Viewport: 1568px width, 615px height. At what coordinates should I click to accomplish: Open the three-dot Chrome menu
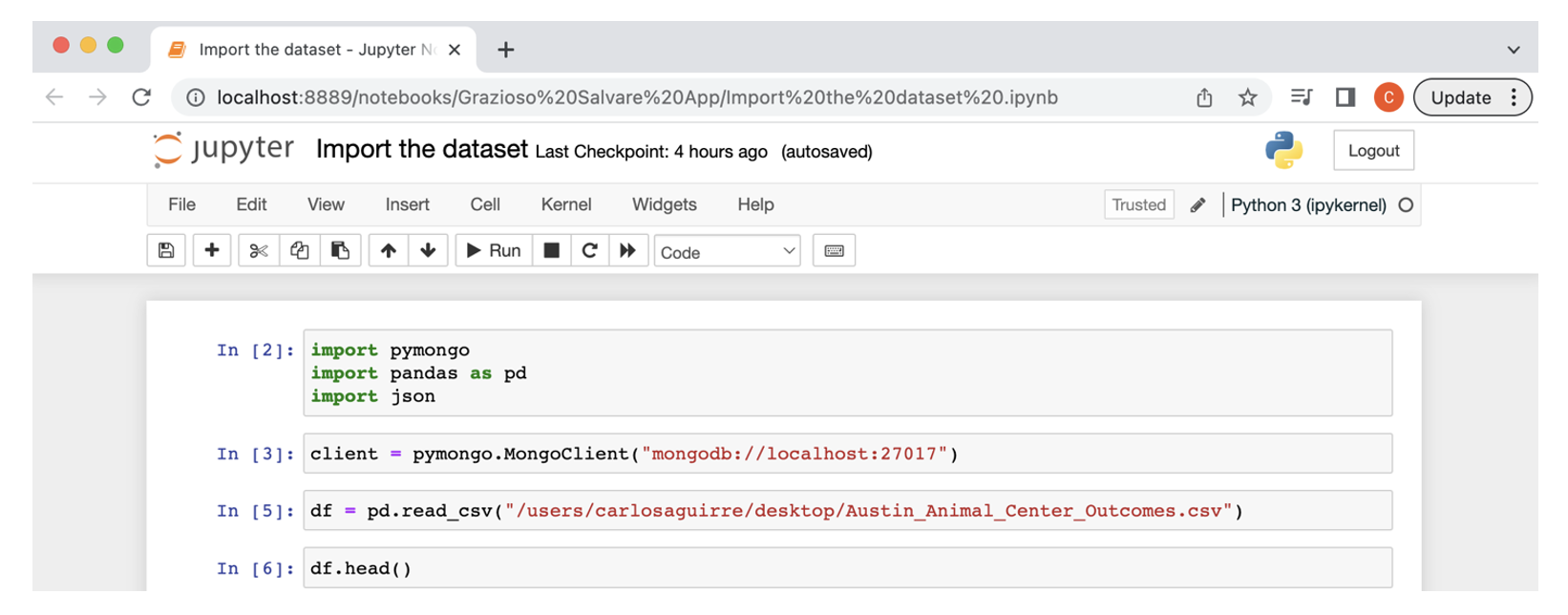coord(1514,97)
